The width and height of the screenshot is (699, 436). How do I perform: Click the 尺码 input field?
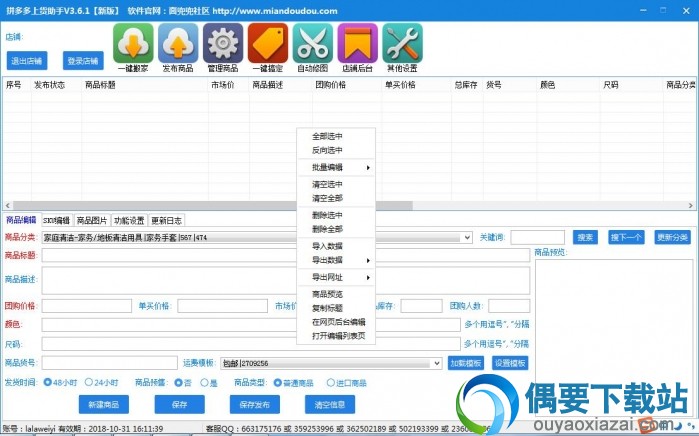pyautogui.click(x=251, y=344)
